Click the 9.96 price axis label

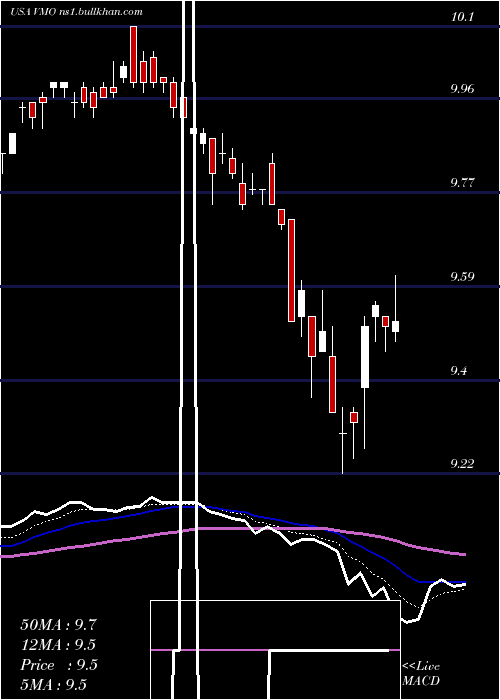462,88
